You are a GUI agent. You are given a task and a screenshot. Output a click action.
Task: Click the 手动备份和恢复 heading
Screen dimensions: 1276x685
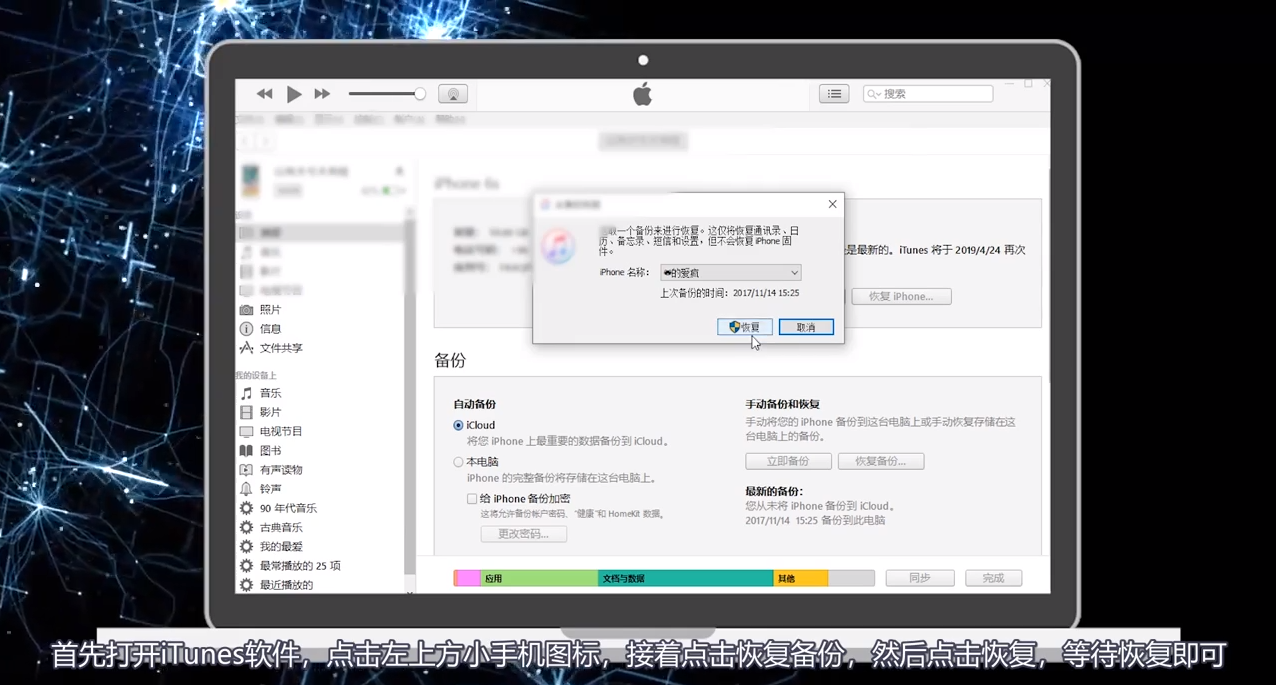(782, 405)
